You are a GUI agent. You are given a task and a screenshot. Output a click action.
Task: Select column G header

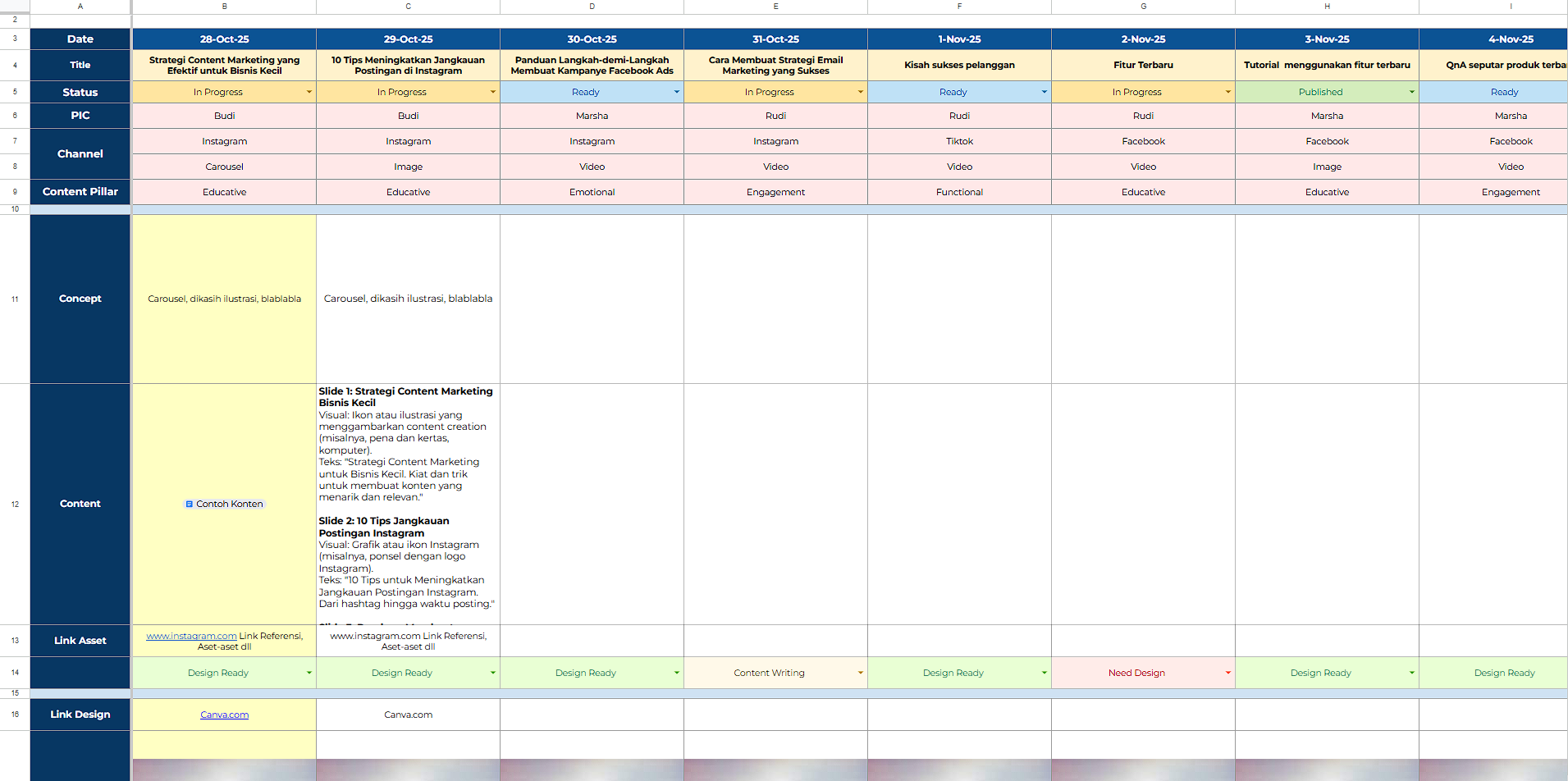pyautogui.click(x=1143, y=7)
